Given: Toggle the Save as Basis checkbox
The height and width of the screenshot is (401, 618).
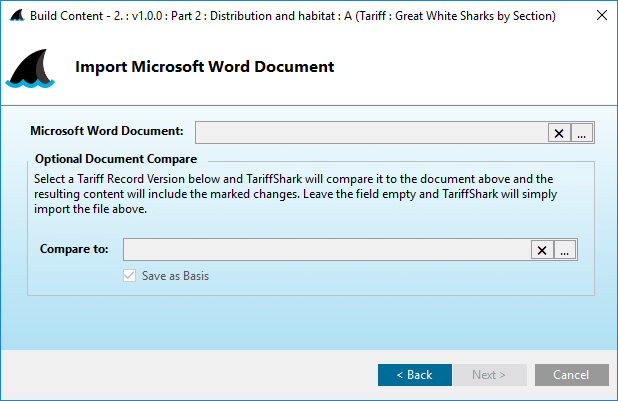Looking at the screenshot, I should pyautogui.click(x=128, y=276).
